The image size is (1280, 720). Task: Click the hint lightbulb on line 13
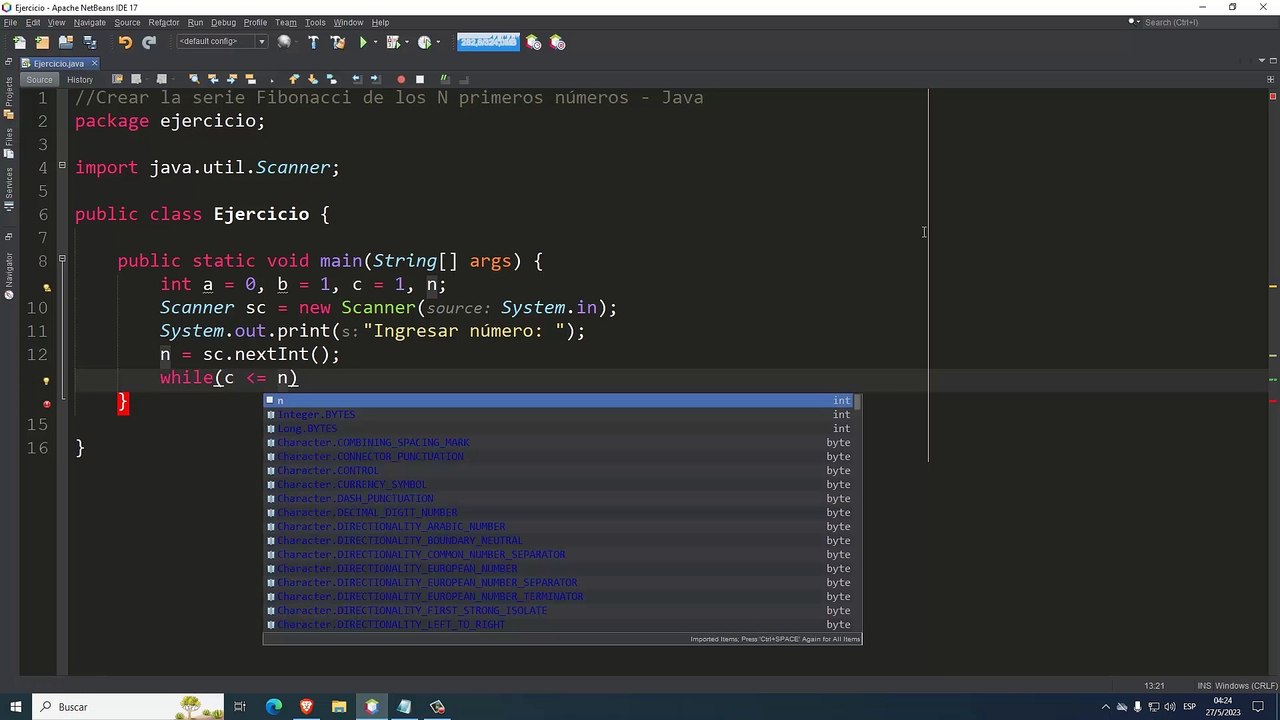[46, 381]
